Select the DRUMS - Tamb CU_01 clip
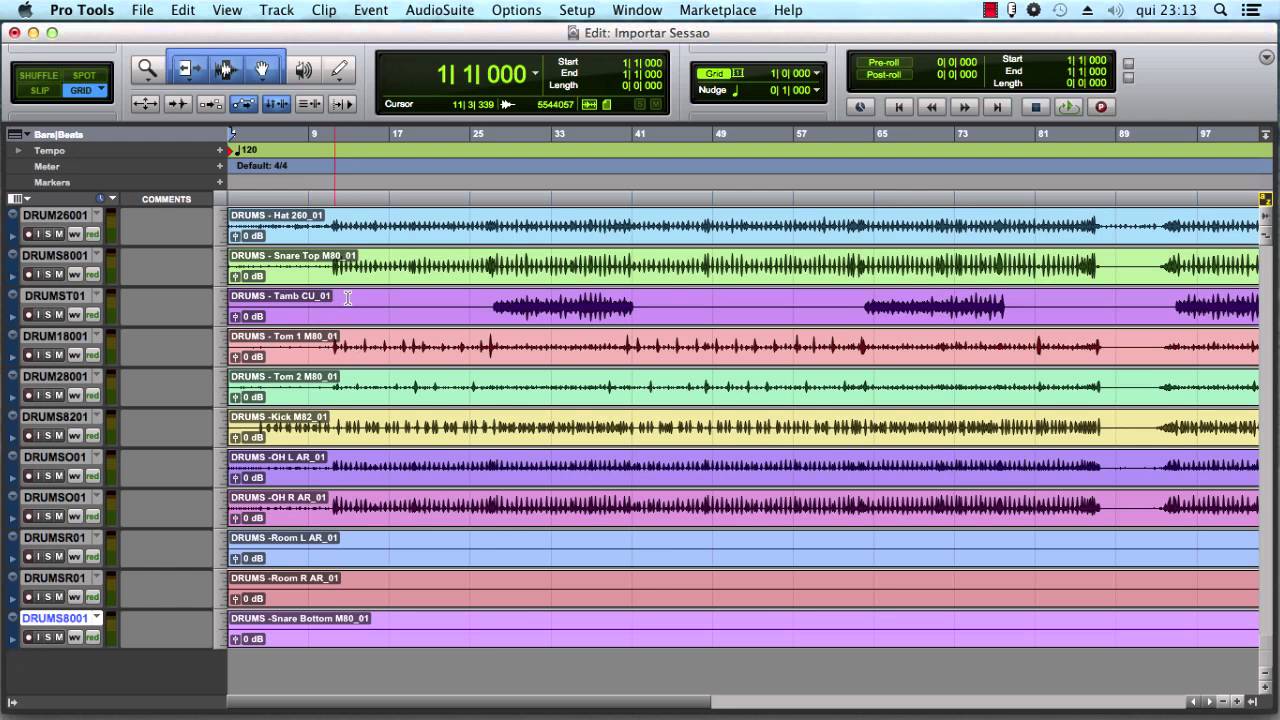Screen dimensions: 1280x720 (x=743, y=306)
